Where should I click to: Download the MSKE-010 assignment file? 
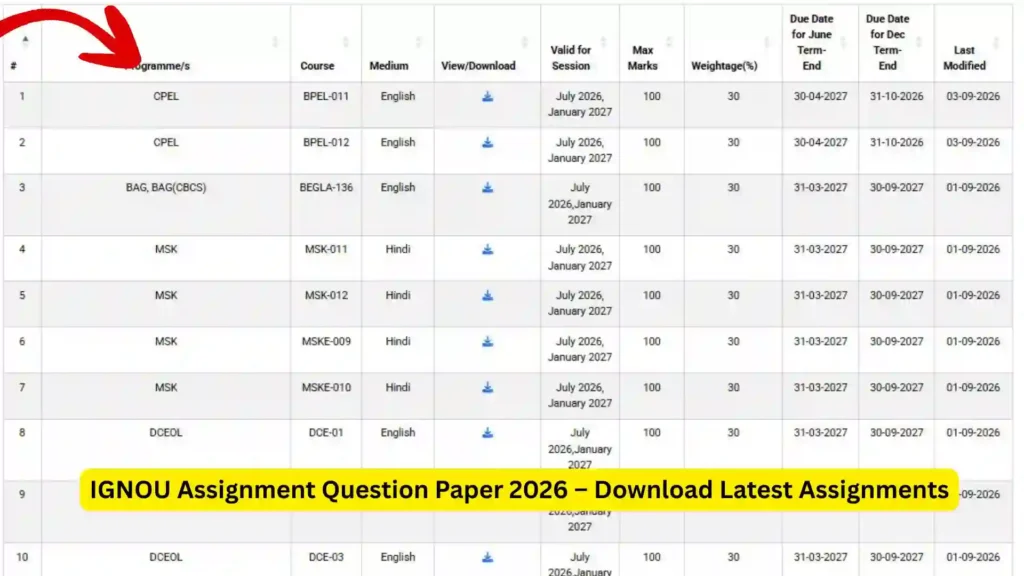pyautogui.click(x=487, y=387)
